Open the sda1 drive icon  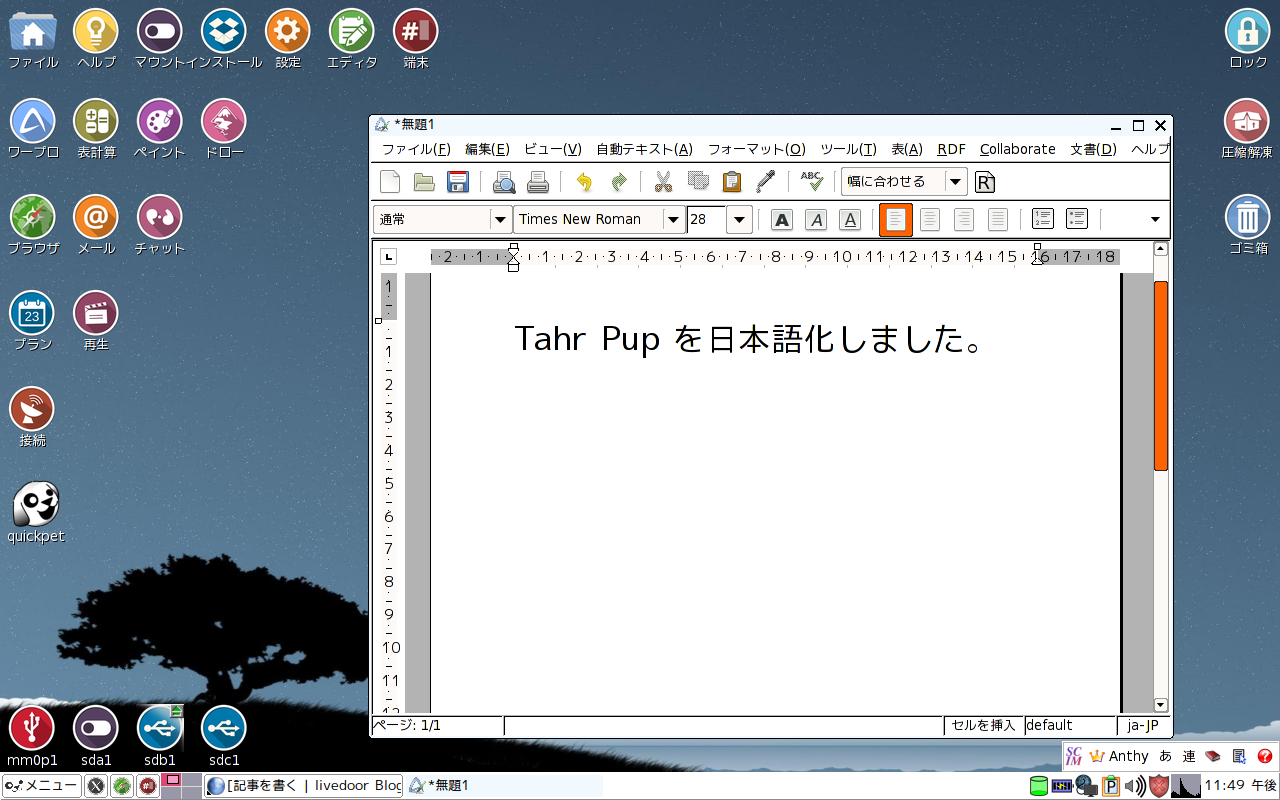tap(96, 737)
